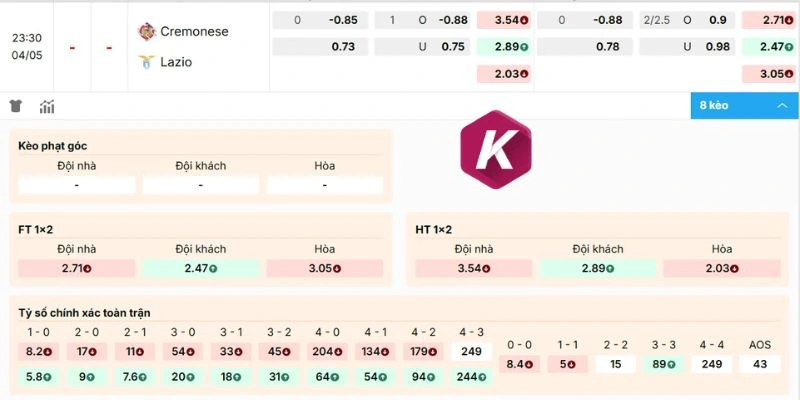
Task: Pick FT 1×2 Đội nhà odds 2.71
Action: 77,268
